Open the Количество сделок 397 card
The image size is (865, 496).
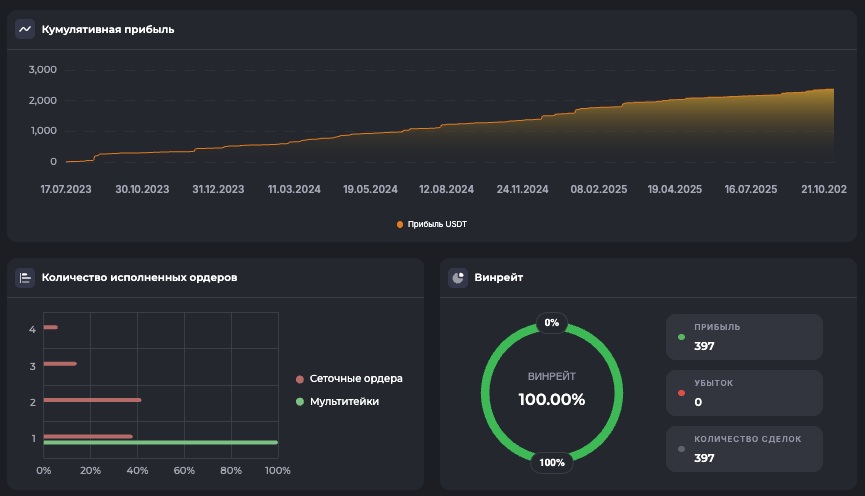coord(744,449)
